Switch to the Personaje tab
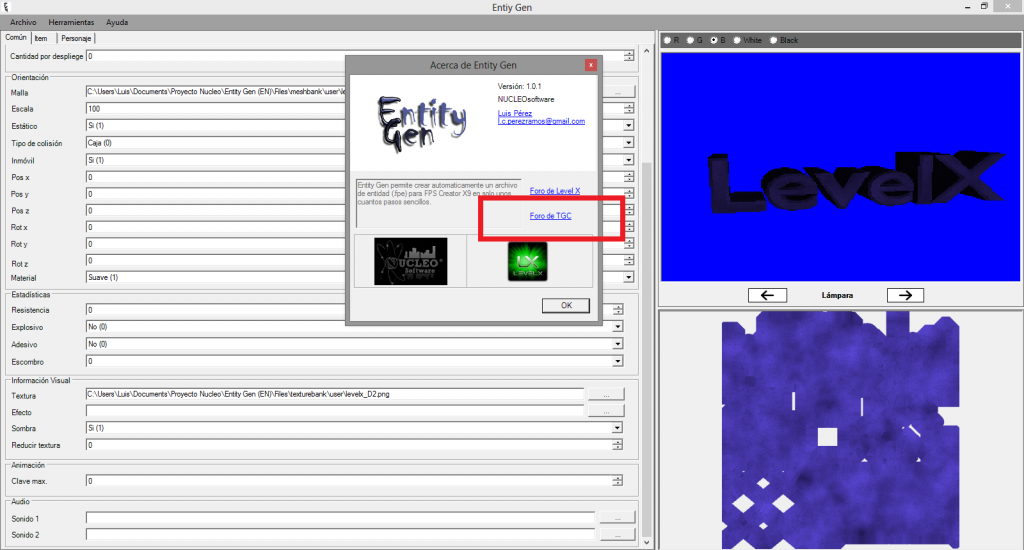The image size is (1024, 550). tap(75, 38)
